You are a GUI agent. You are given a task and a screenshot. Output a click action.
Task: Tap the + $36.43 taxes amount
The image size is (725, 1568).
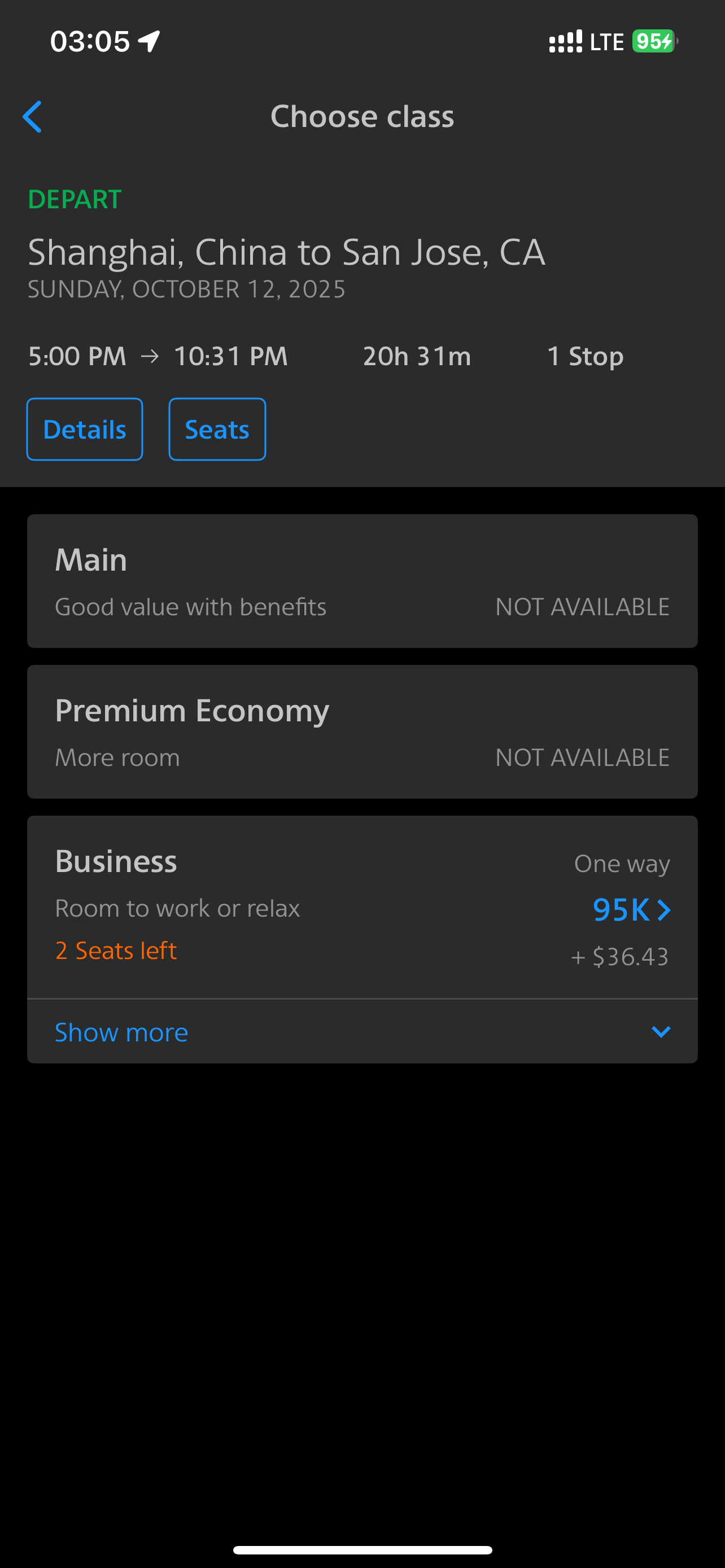[619, 956]
